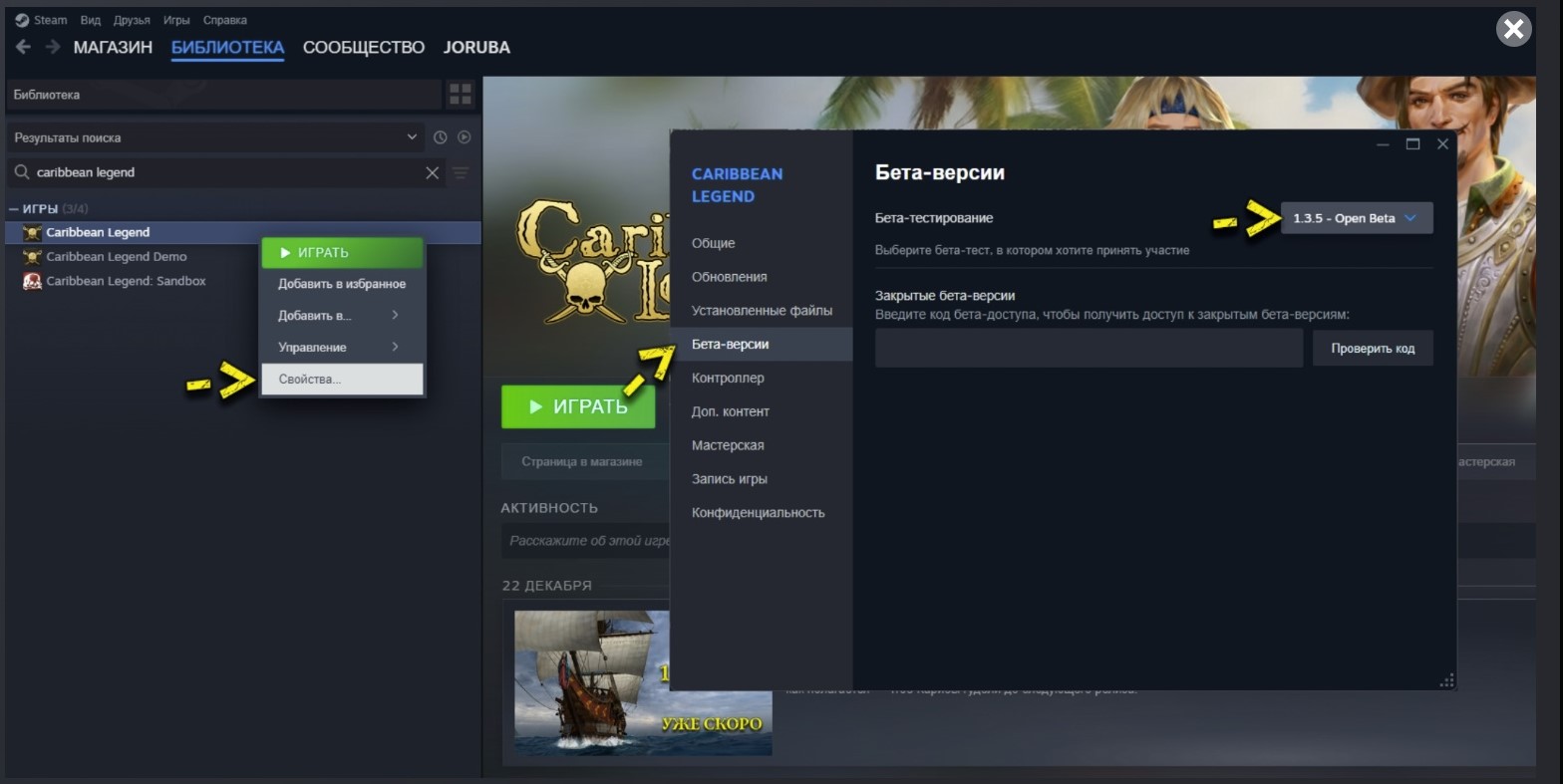Open the Вид menu
The height and width of the screenshot is (784, 1563).
click(x=91, y=20)
